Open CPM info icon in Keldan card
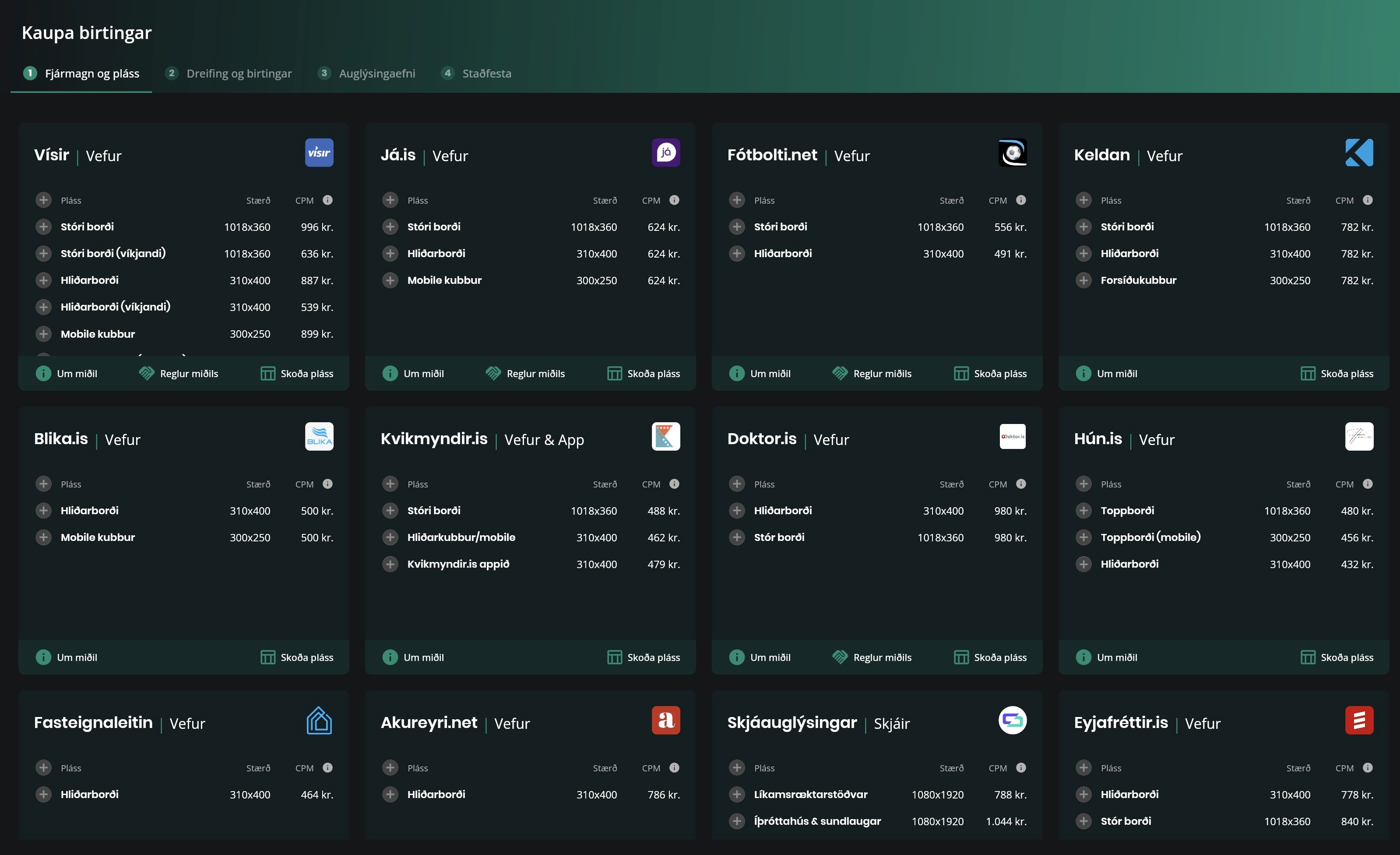Screen dimensions: 1400x855 point(1368,200)
